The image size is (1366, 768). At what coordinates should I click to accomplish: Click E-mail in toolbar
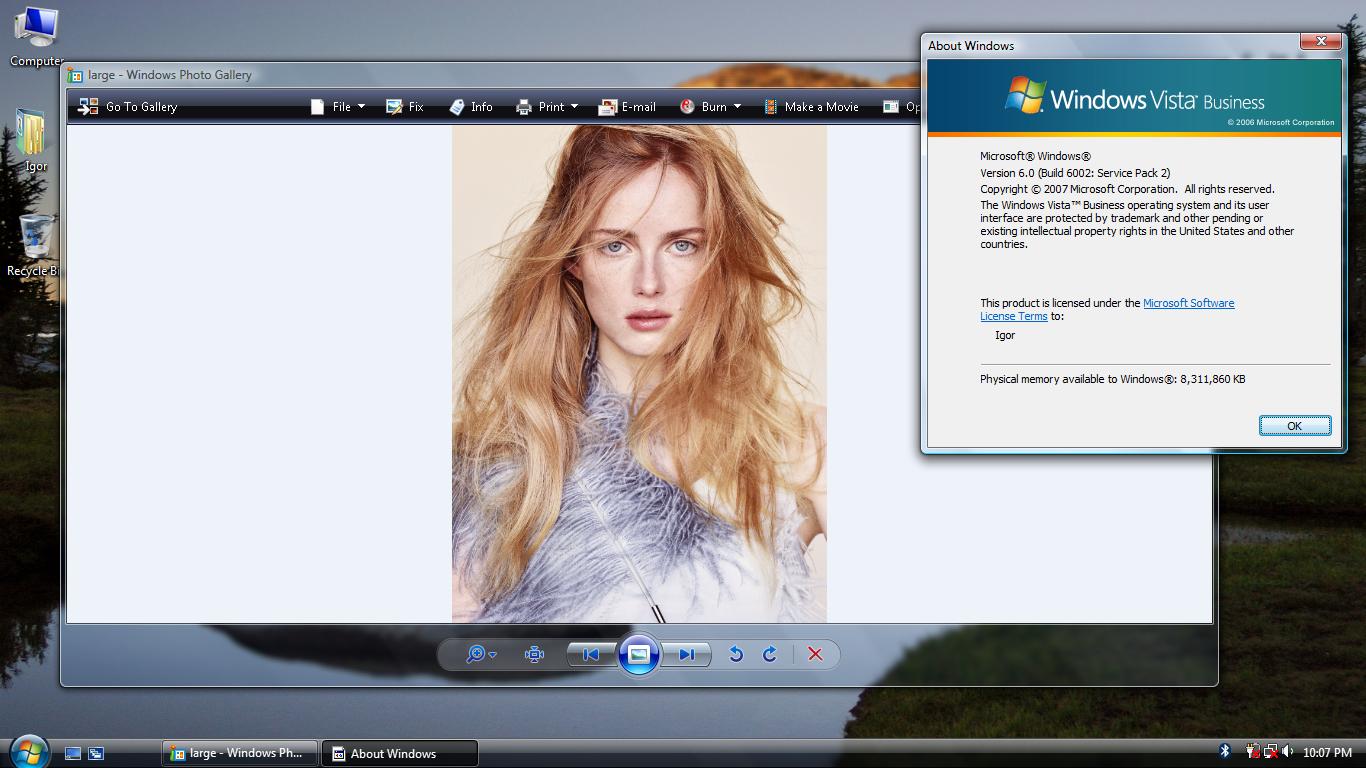coord(627,107)
